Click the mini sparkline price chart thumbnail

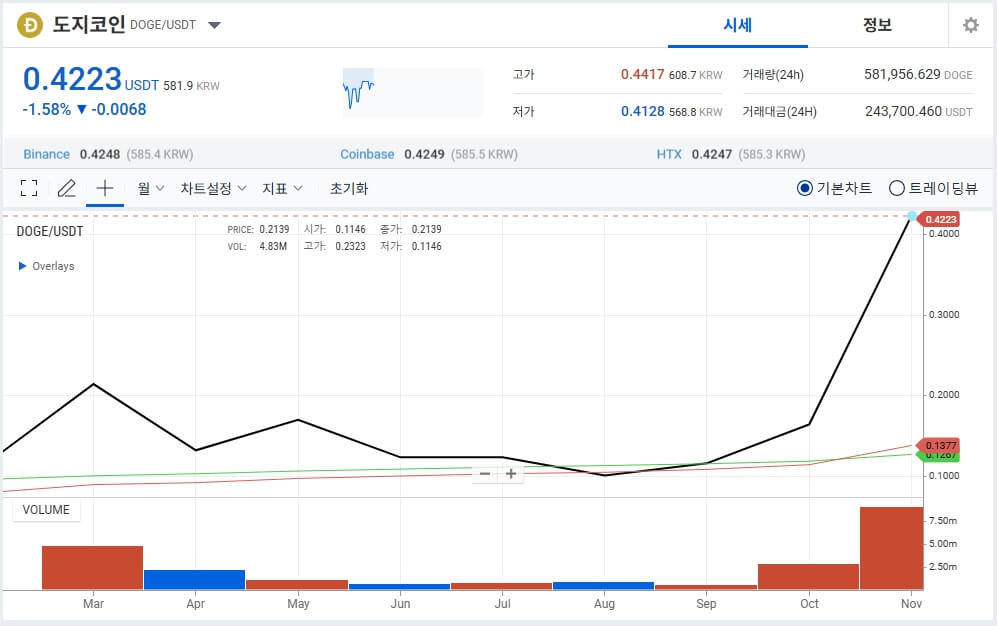pos(412,92)
